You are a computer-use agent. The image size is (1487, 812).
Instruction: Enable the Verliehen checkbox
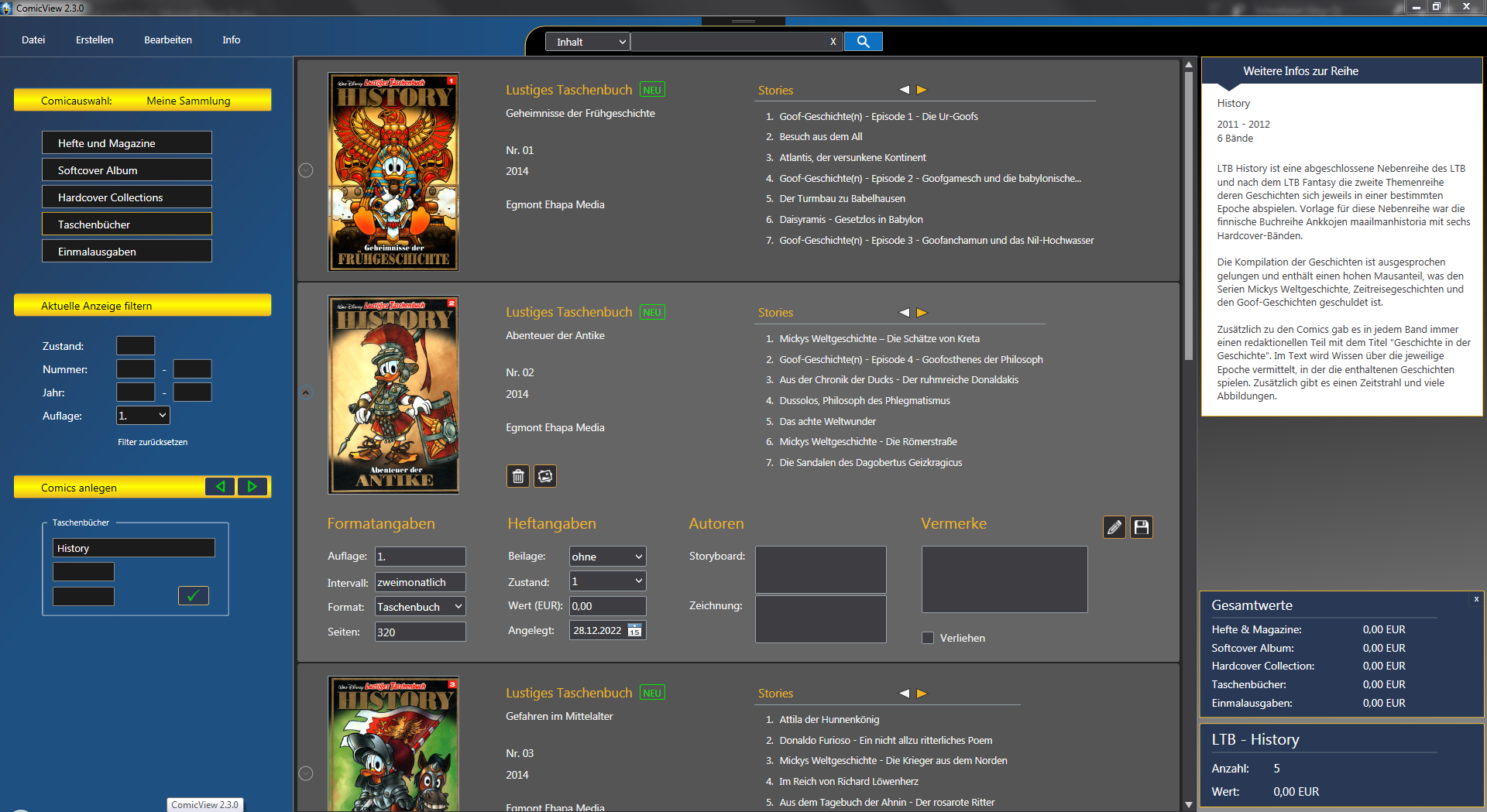928,638
